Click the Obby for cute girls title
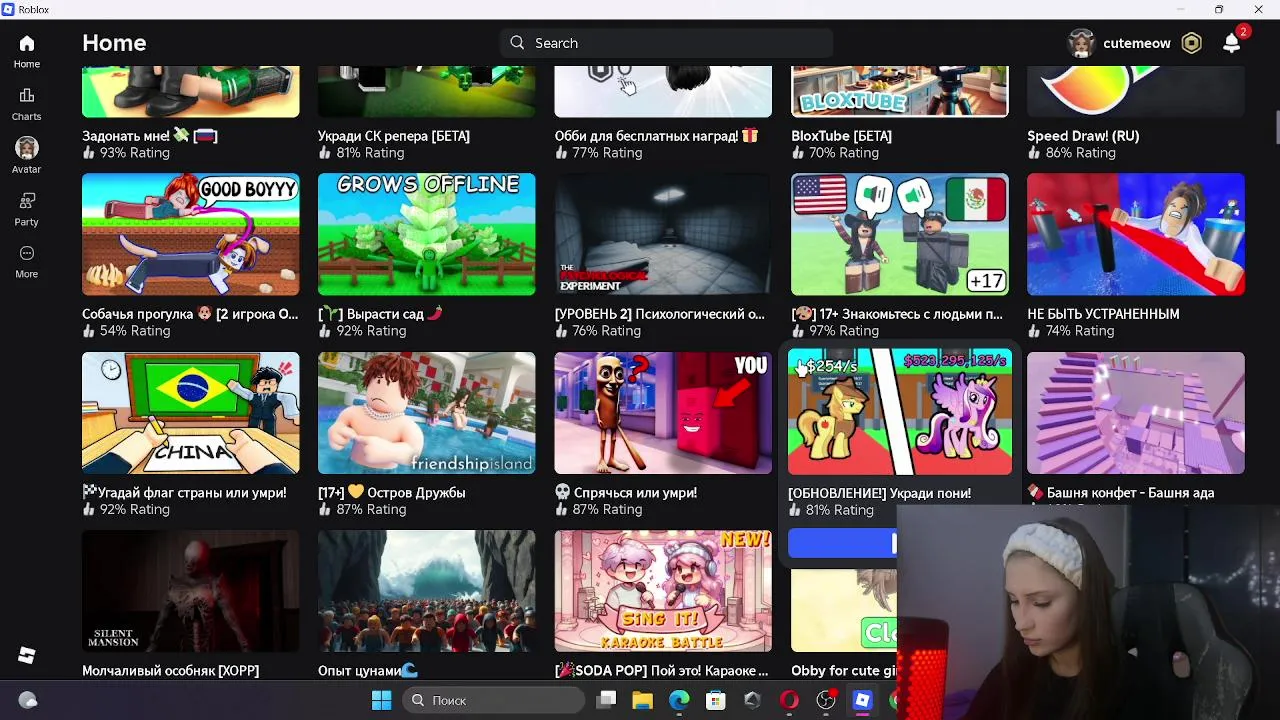The width and height of the screenshot is (1280, 720). coord(844,671)
